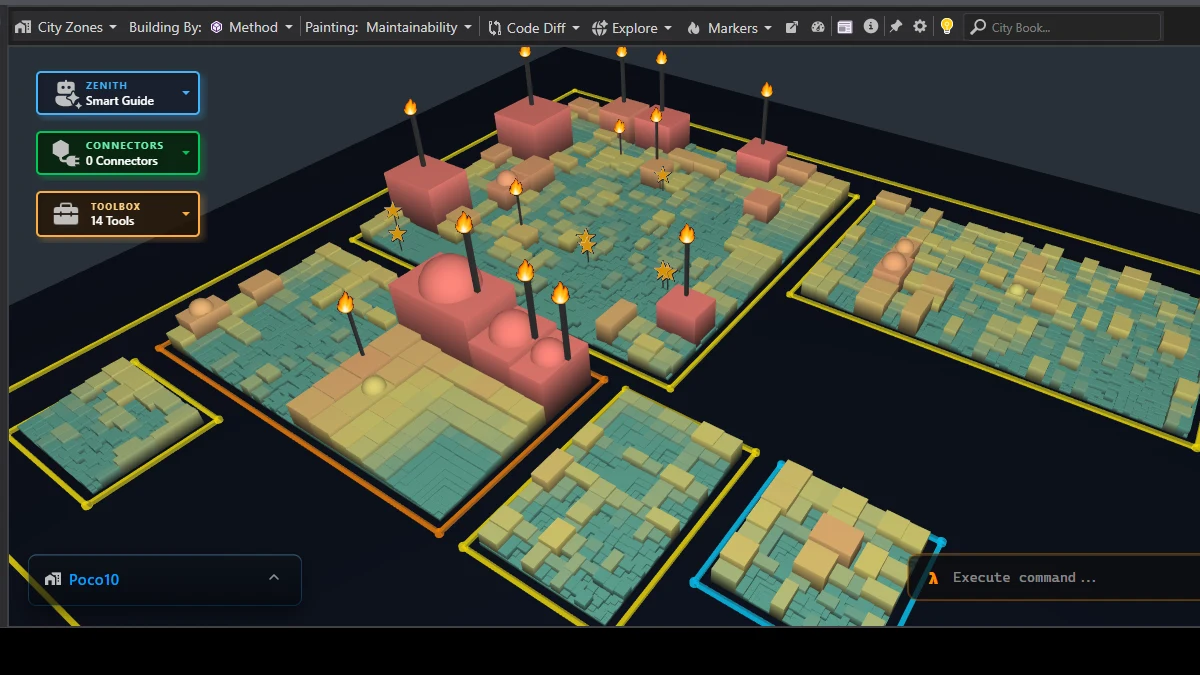Expand the Connectors panel dropdown arrow
The image size is (1200, 675).
click(186, 153)
